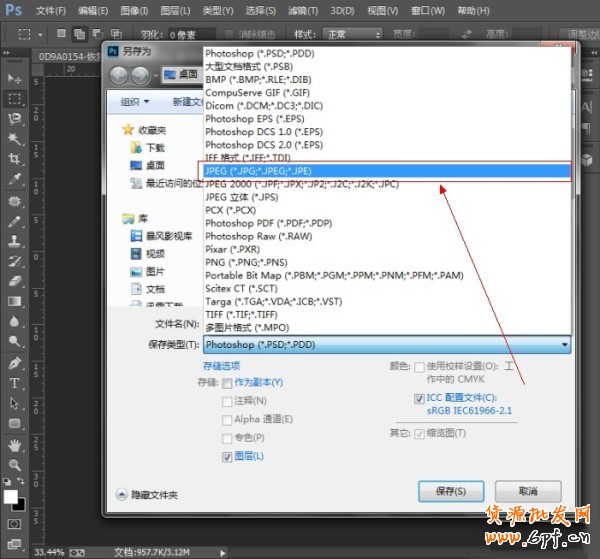Select the Zoom tool

pos(15,465)
